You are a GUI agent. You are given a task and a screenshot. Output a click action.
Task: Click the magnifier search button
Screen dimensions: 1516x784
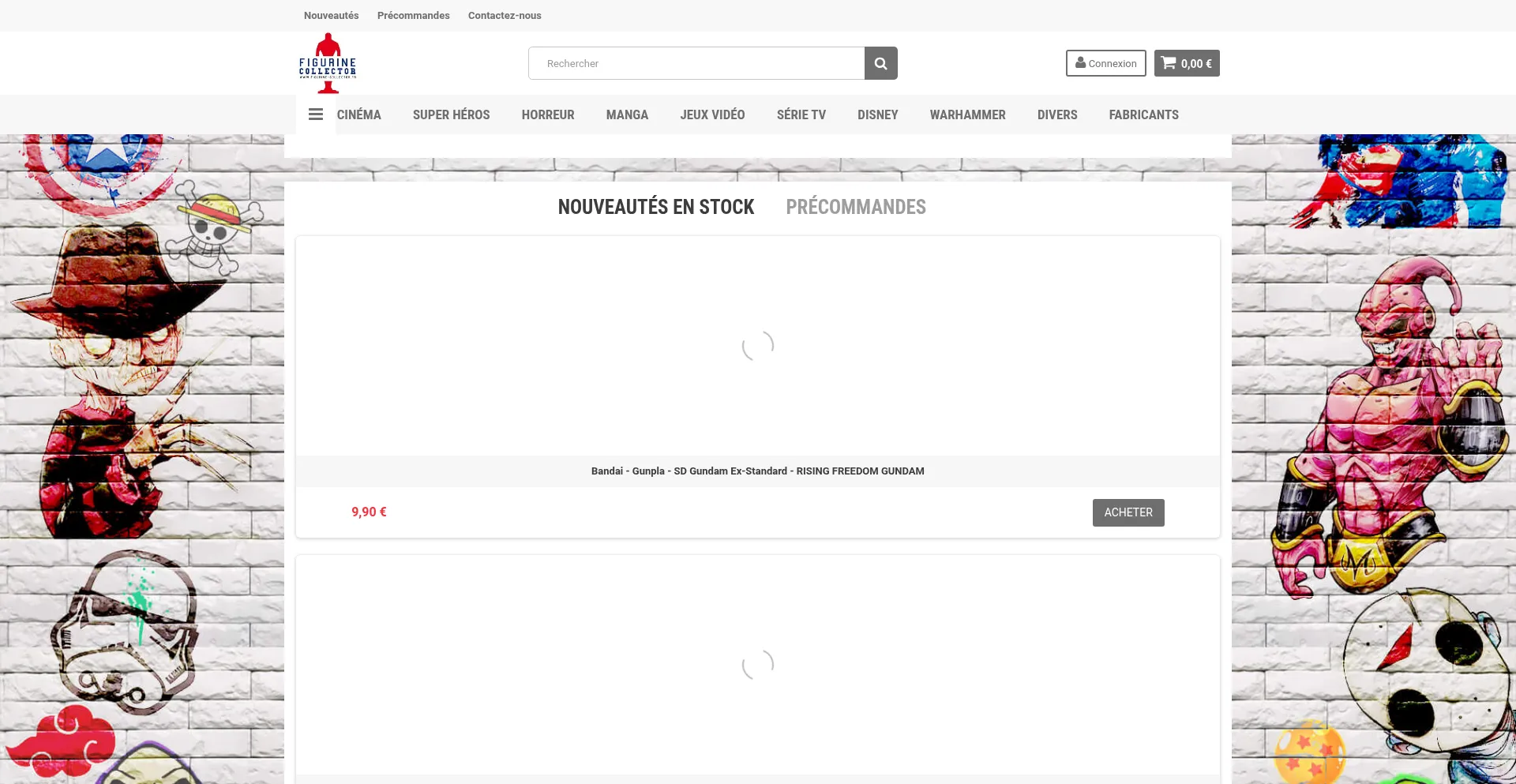click(881, 63)
